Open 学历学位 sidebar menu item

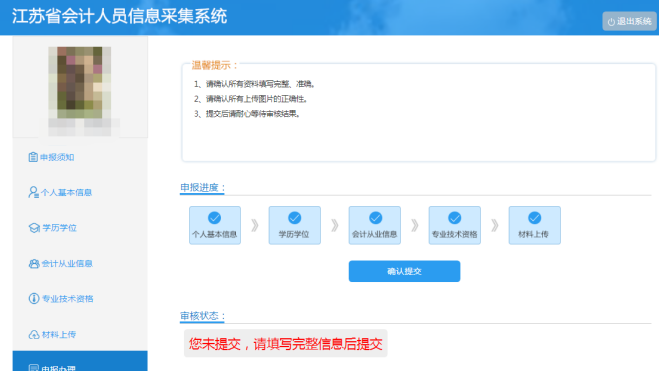click(80, 228)
